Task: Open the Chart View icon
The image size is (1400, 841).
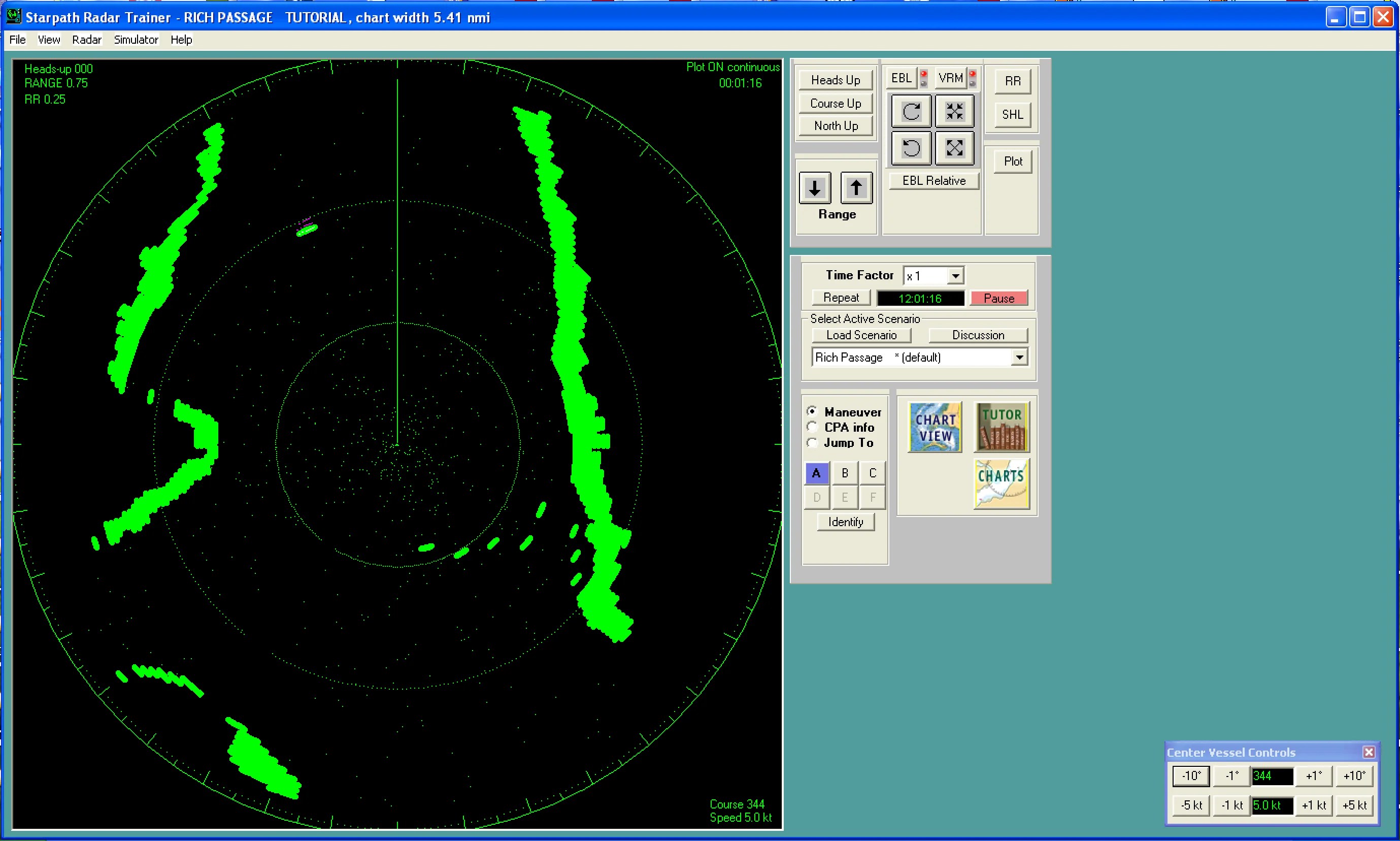Action: 935,427
